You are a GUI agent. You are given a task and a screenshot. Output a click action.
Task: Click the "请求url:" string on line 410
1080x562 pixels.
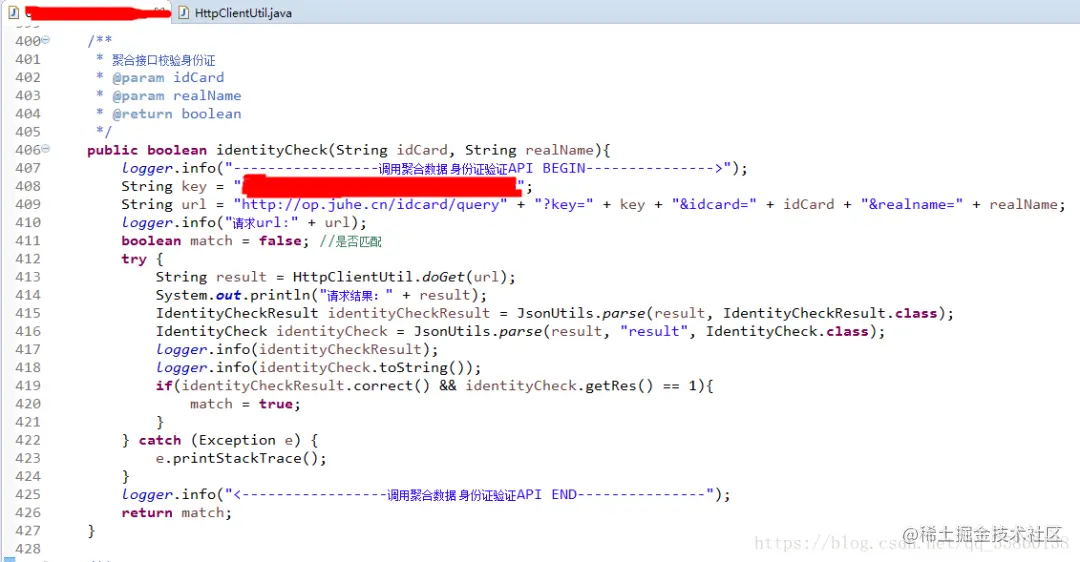click(262, 222)
